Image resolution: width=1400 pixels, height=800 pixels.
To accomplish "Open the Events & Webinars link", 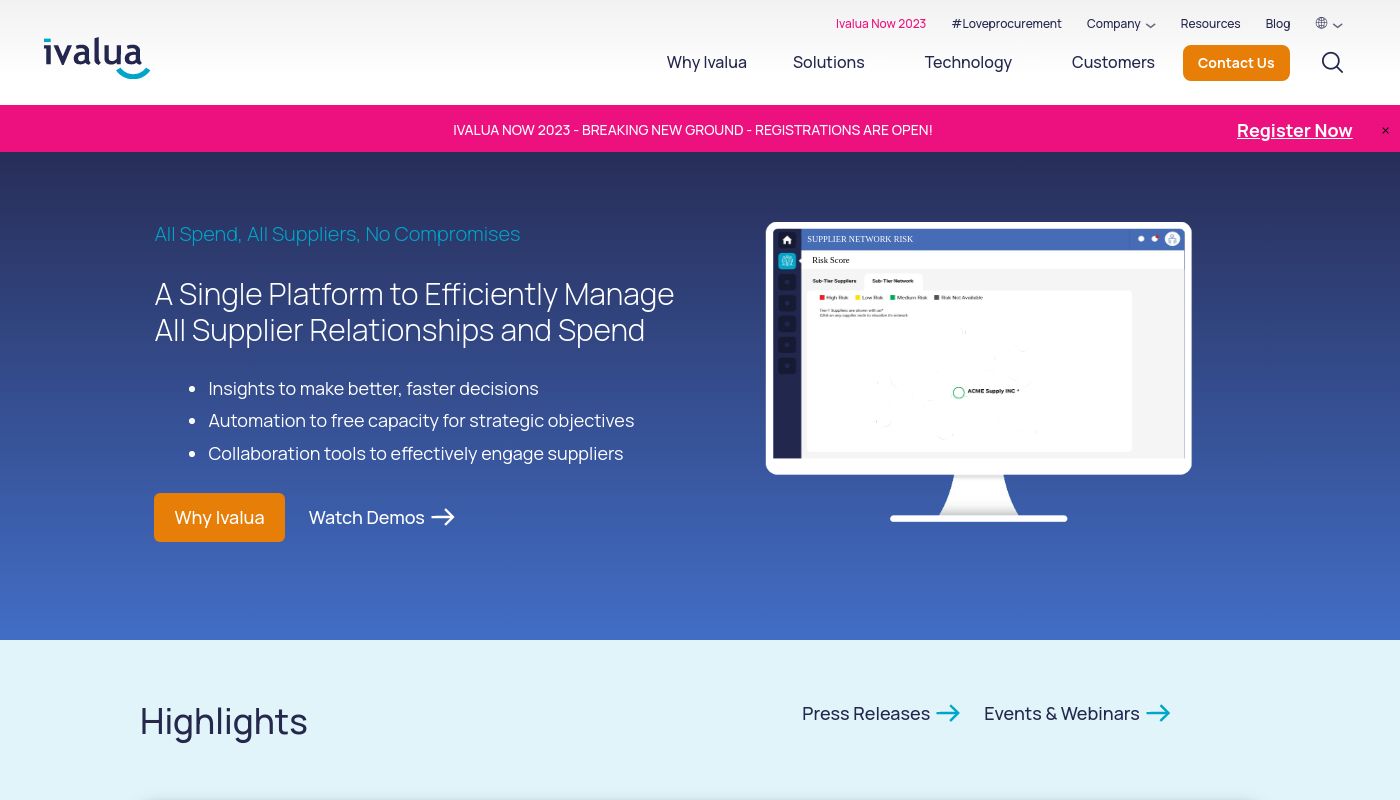I will (x=1062, y=713).
